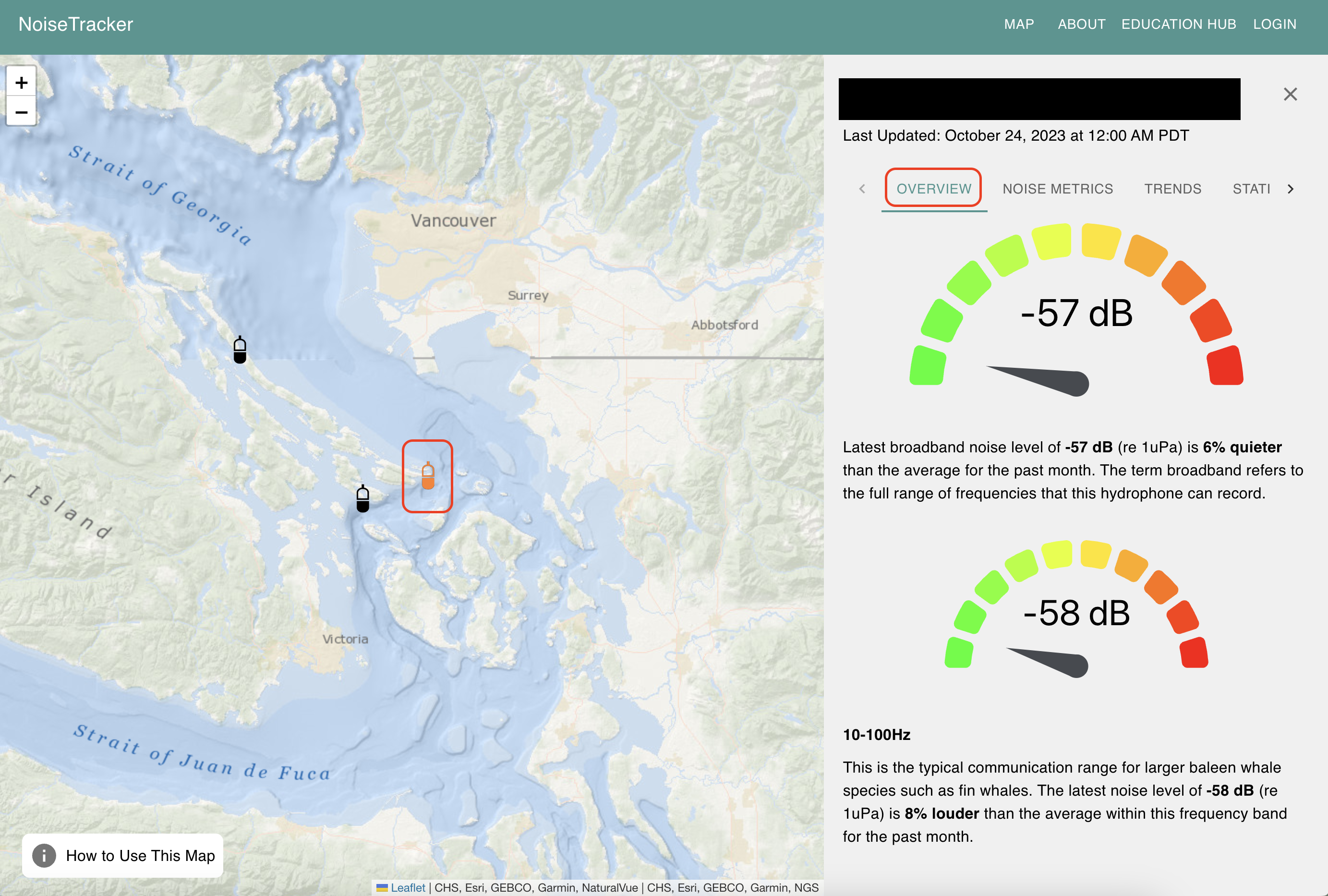Open the partially visible STATI tab

[1251, 189]
